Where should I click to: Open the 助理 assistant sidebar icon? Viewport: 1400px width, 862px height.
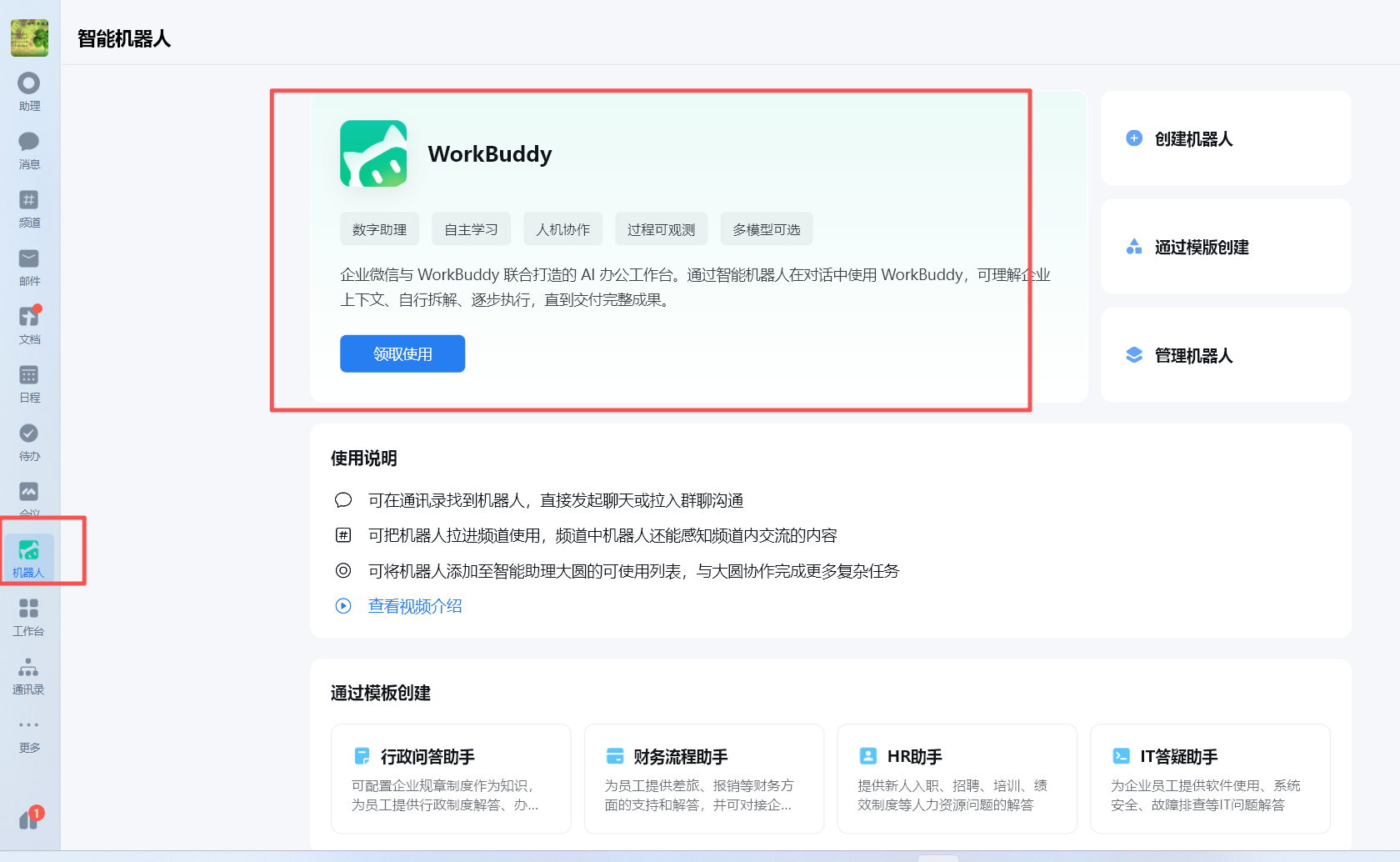[x=29, y=92]
